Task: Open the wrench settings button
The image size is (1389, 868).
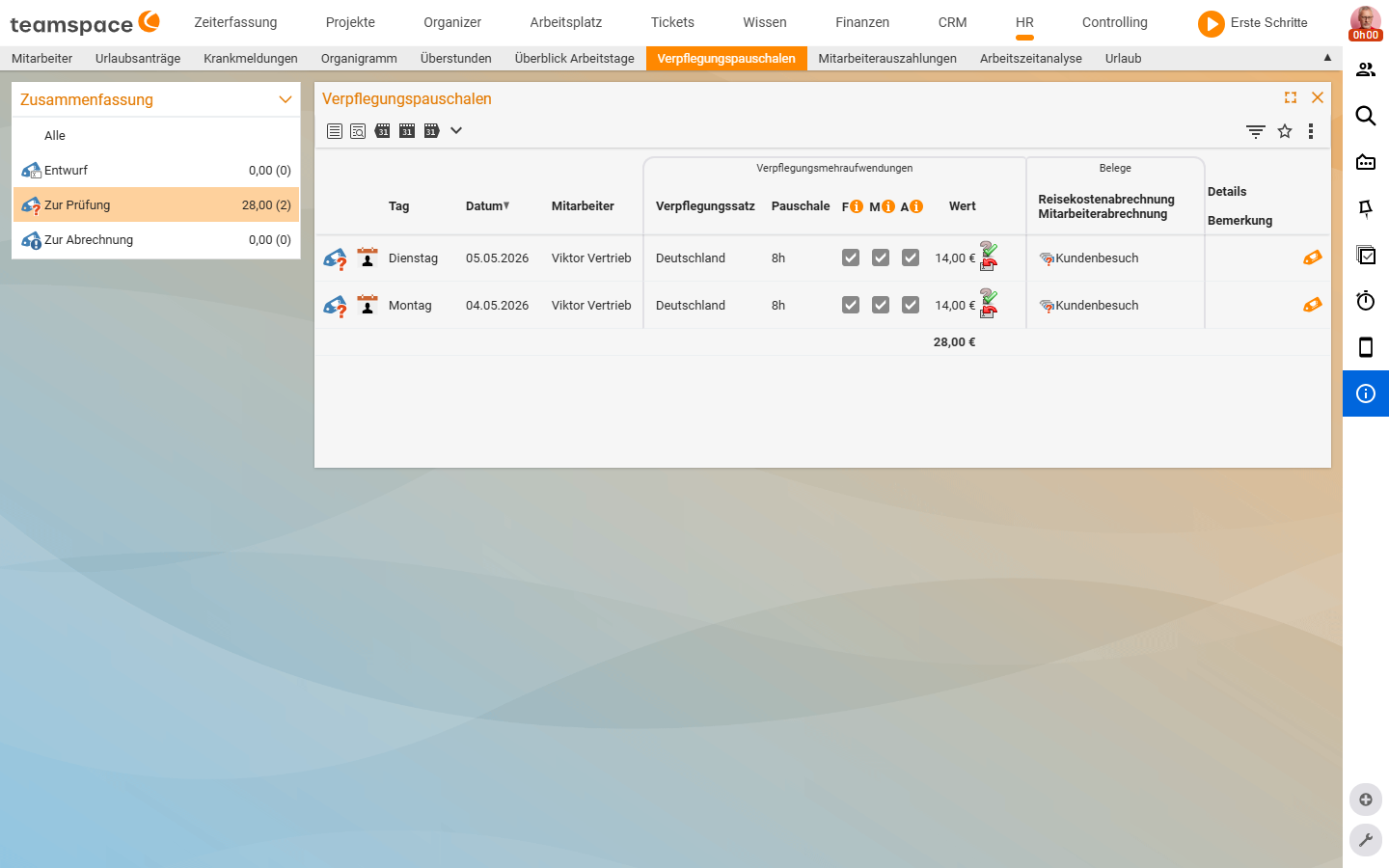Action: 1366,840
